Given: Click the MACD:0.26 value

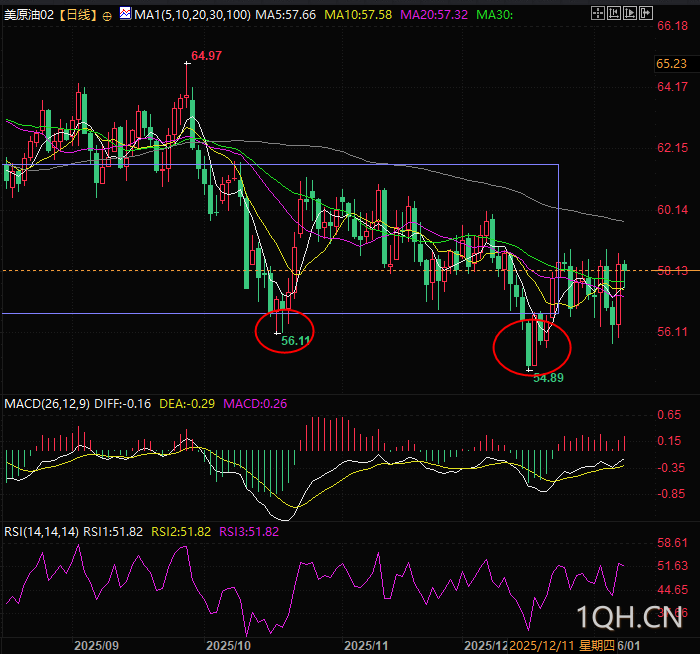Looking at the screenshot, I should [255, 404].
